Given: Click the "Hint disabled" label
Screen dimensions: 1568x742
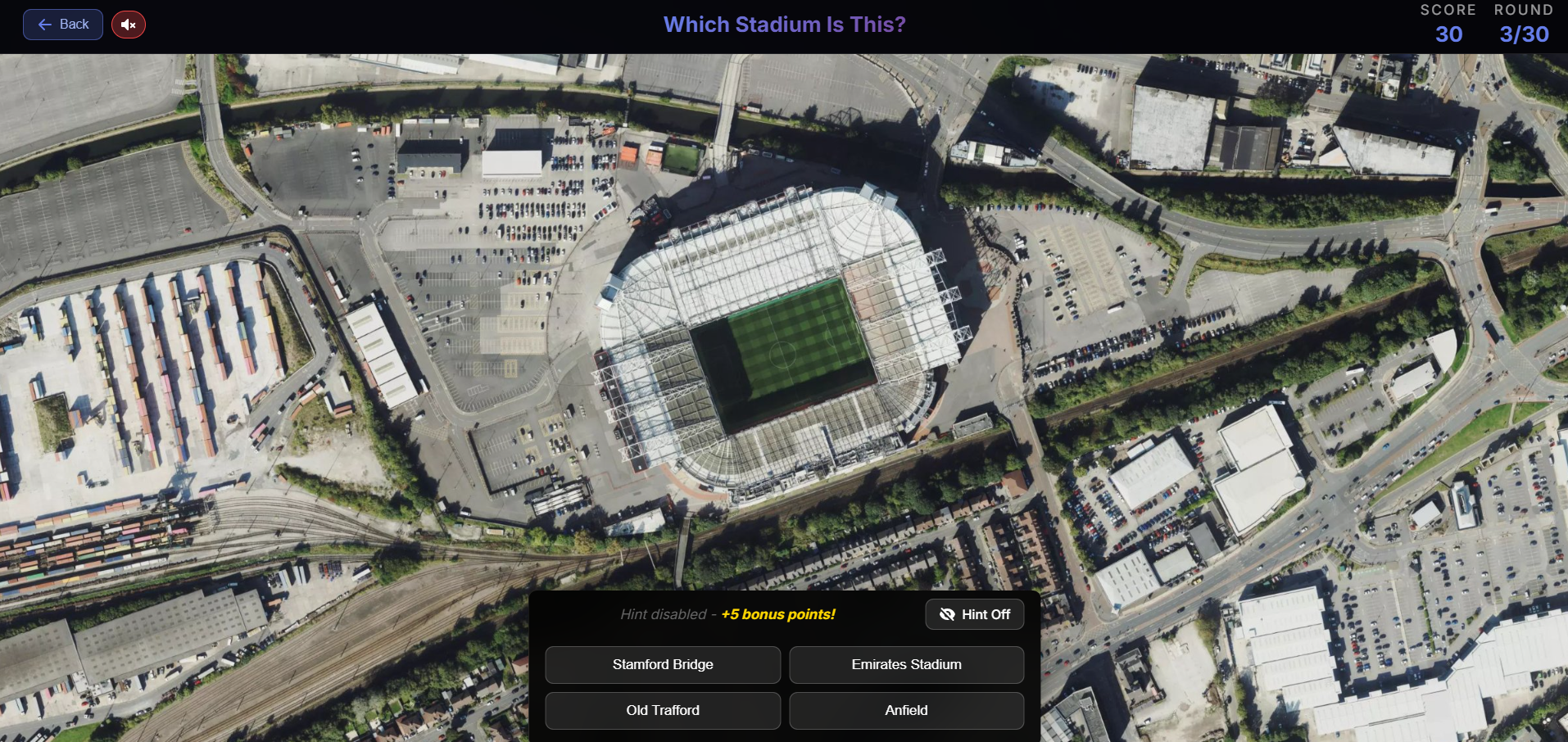Looking at the screenshot, I should [x=663, y=614].
